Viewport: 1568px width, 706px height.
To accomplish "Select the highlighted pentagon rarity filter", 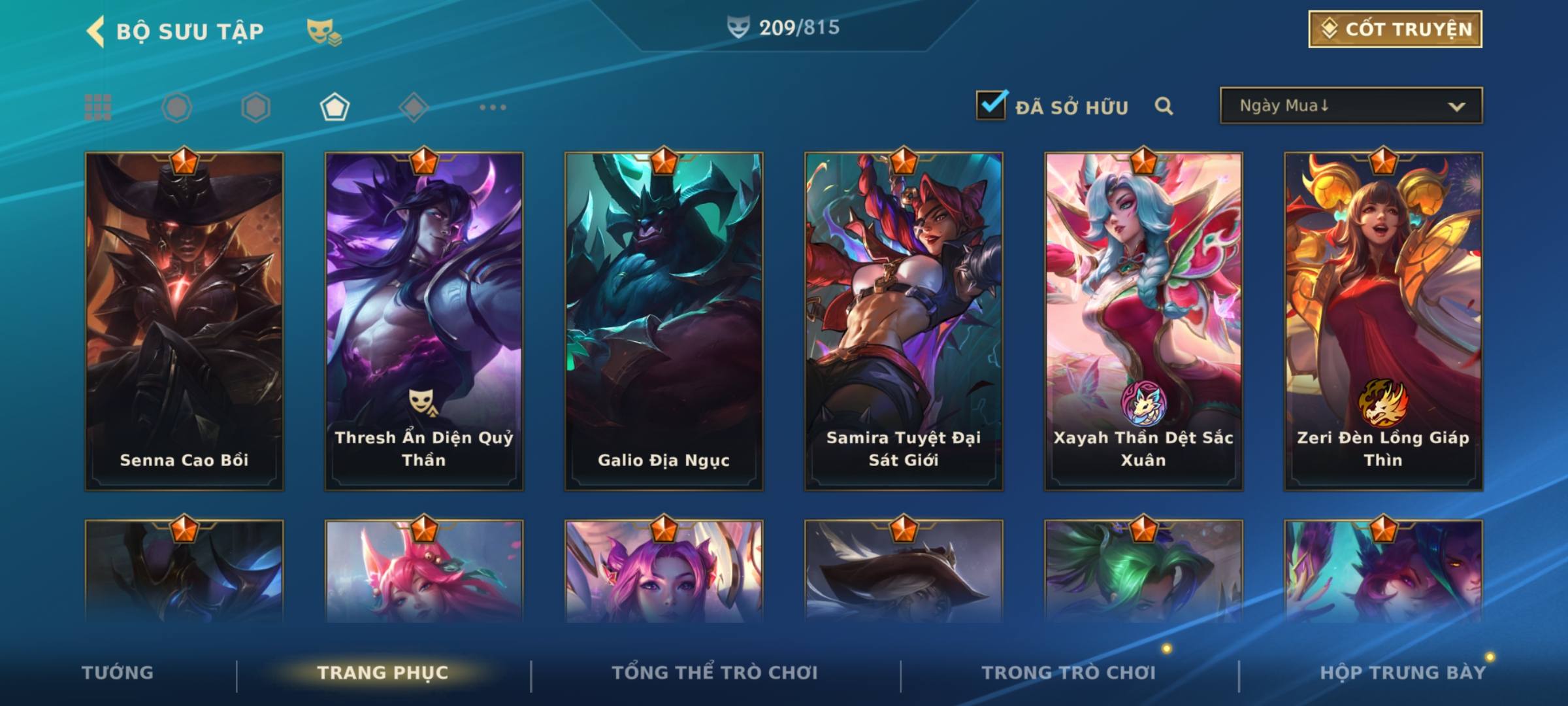I will point(335,107).
